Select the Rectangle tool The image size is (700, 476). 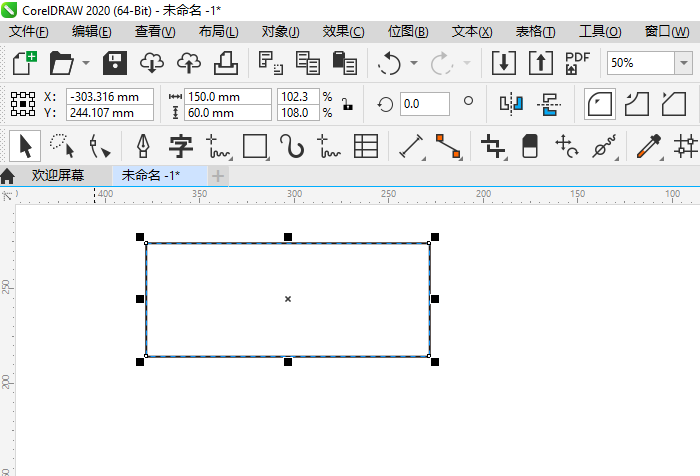pos(255,146)
